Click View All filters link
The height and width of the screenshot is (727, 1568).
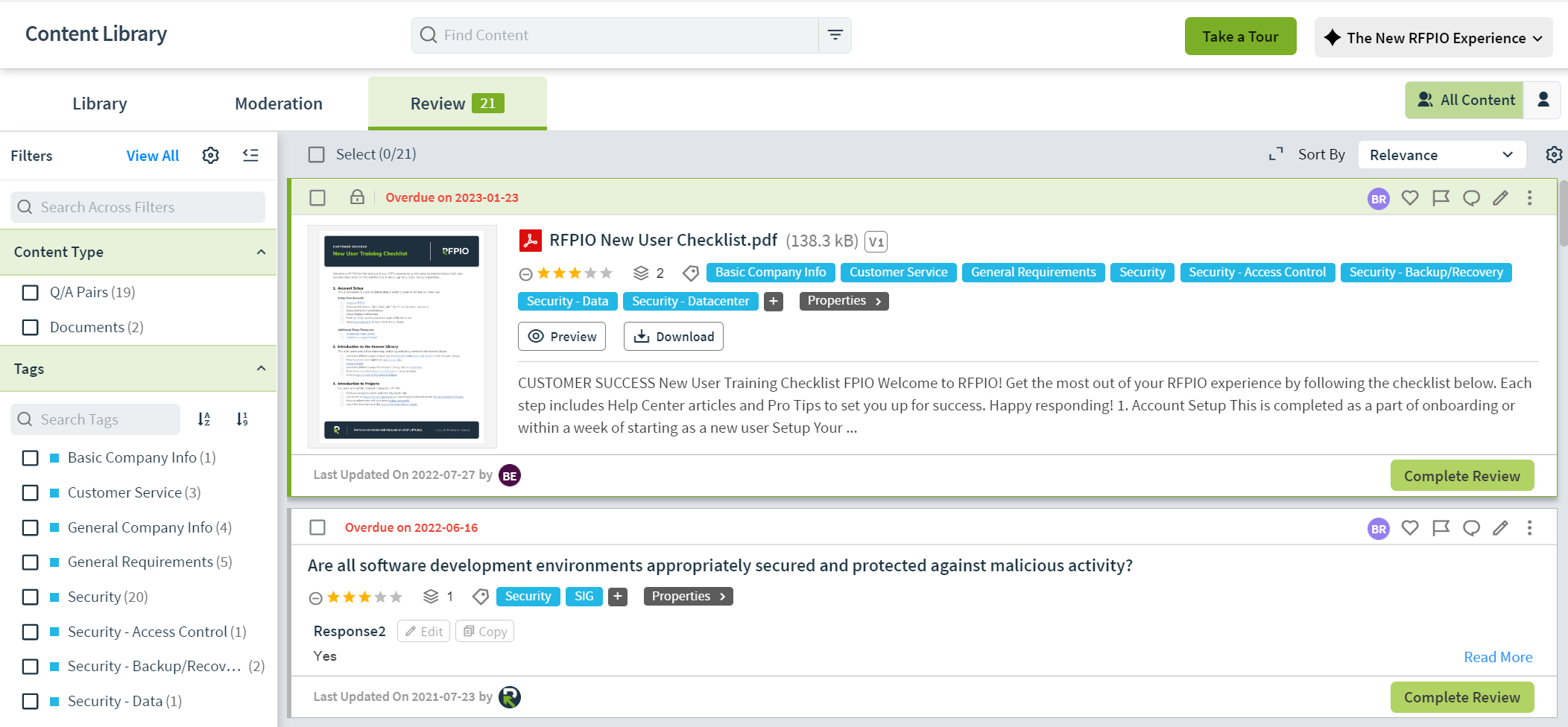point(153,156)
